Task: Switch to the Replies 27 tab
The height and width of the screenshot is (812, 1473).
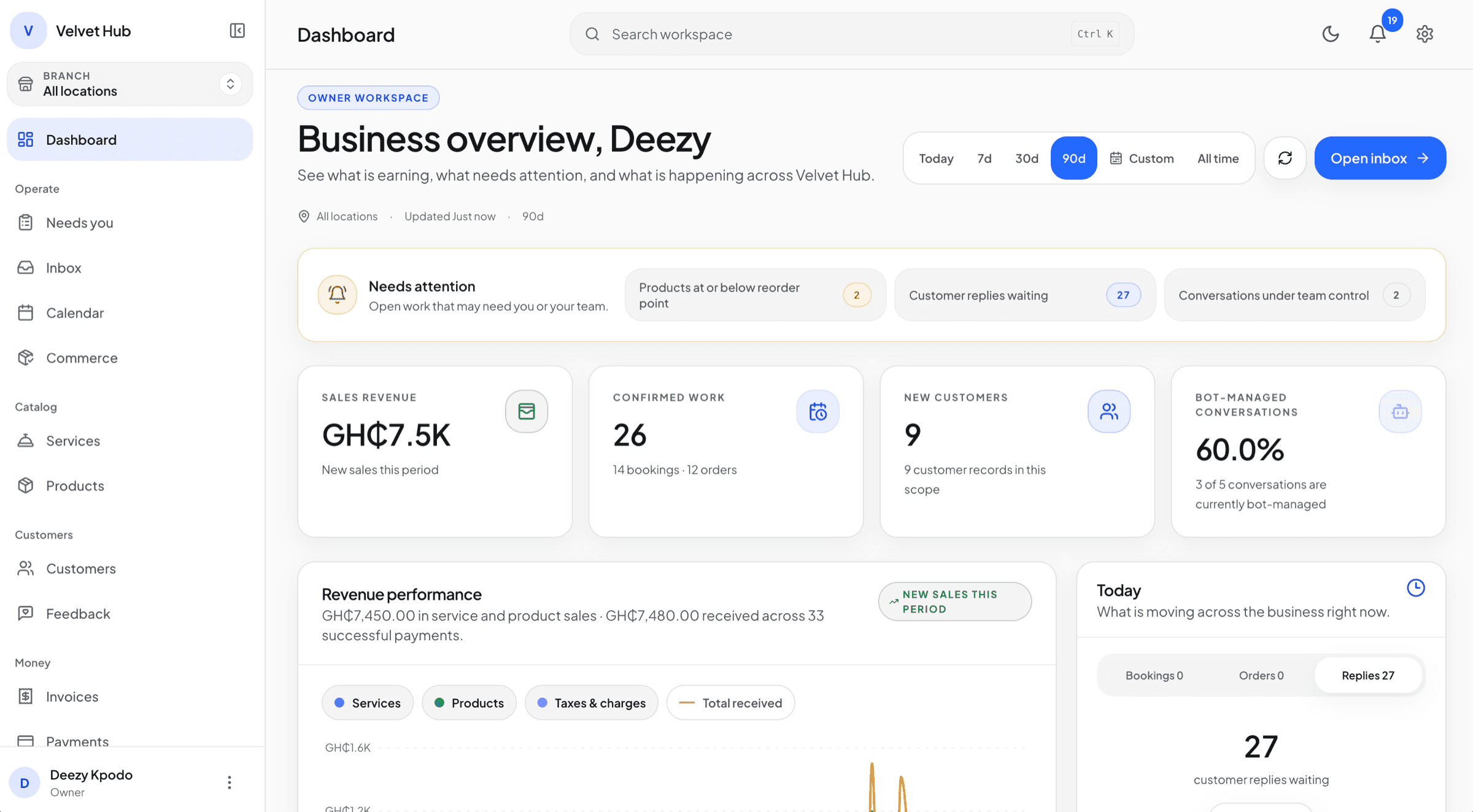Action: [x=1368, y=675]
